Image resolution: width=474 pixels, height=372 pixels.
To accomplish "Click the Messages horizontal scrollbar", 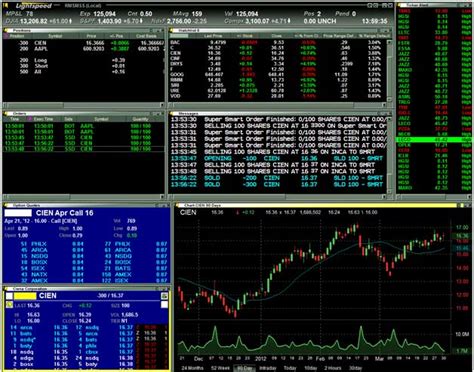I will click(278, 197).
